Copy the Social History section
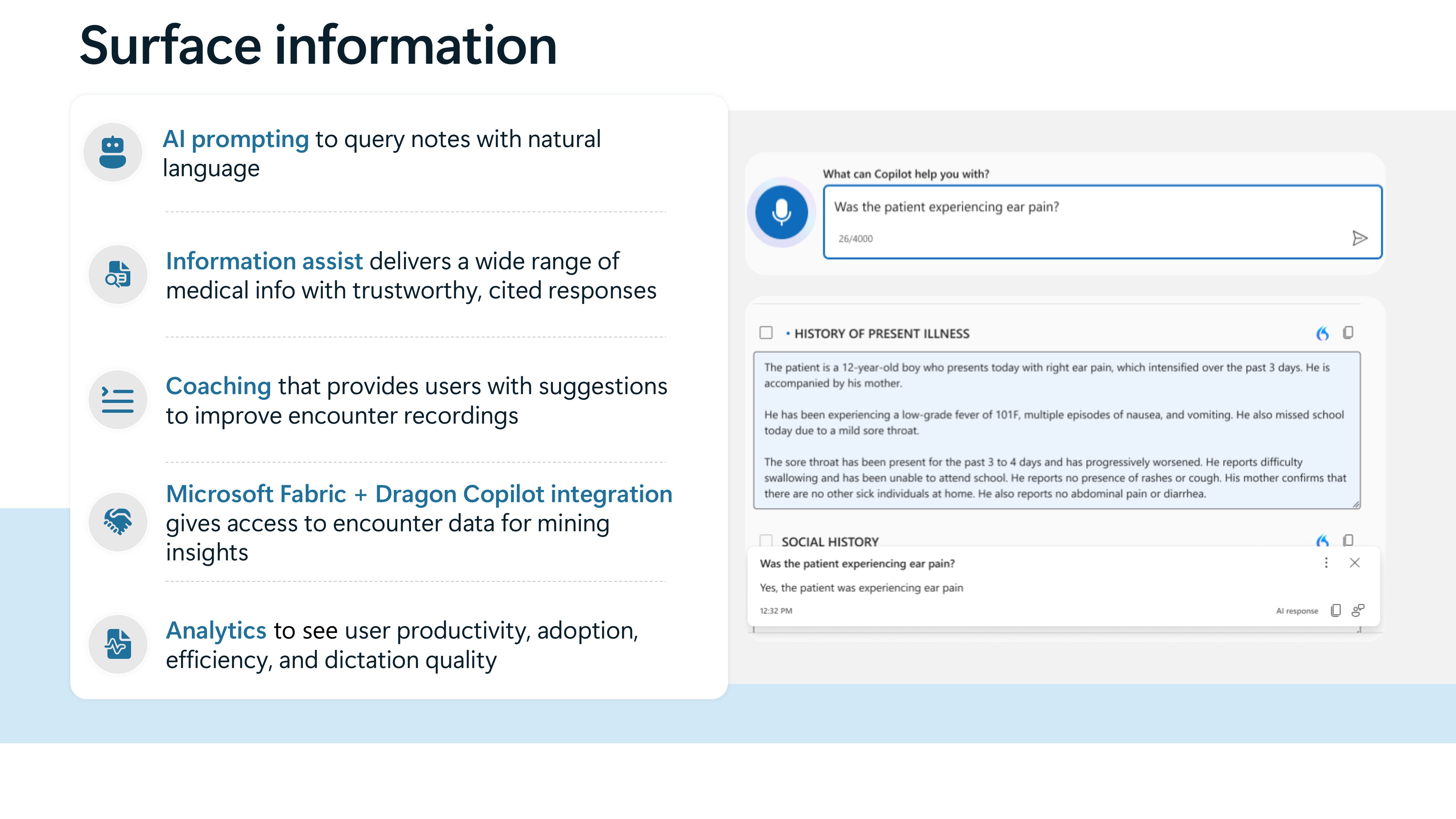The width and height of the screenshot is (1456, 819). click(1348, 540)
